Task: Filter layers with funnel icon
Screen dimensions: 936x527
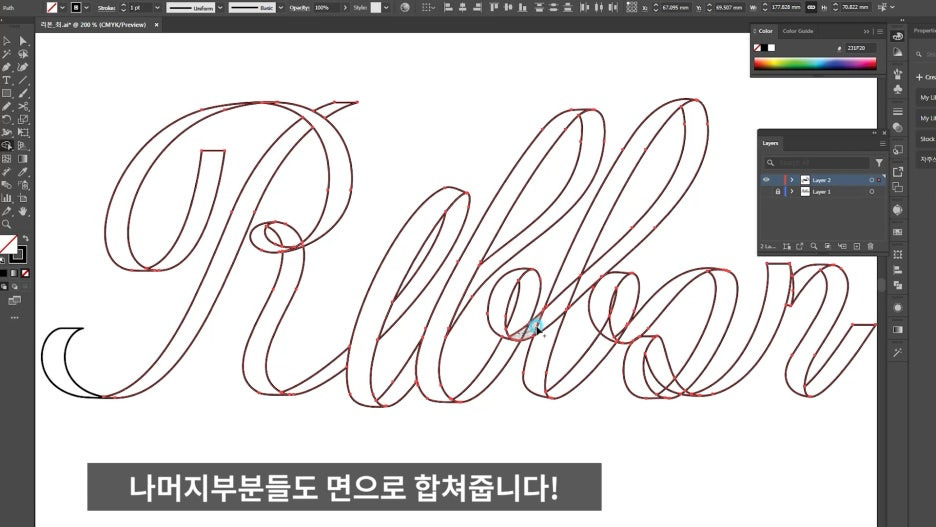Action: coord(879,162)
